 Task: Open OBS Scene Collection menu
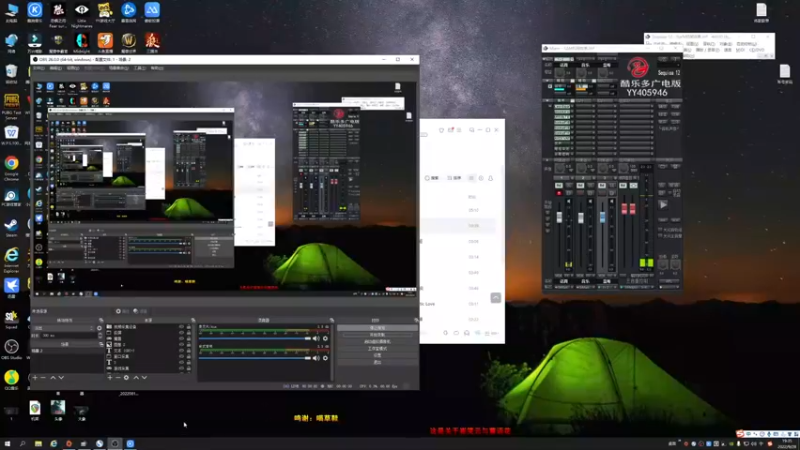tap(118, 68)
